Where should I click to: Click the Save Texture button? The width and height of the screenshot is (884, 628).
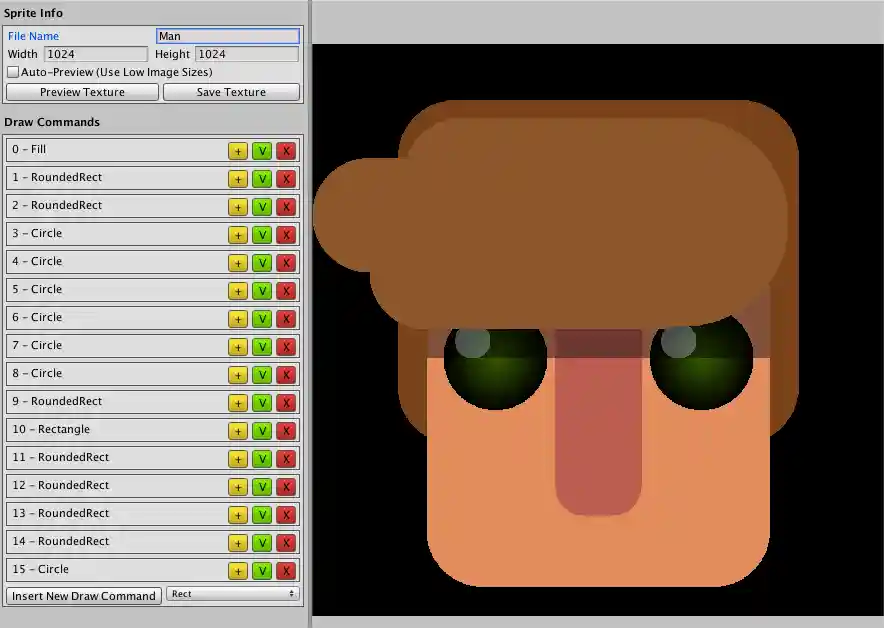point(231,92)
